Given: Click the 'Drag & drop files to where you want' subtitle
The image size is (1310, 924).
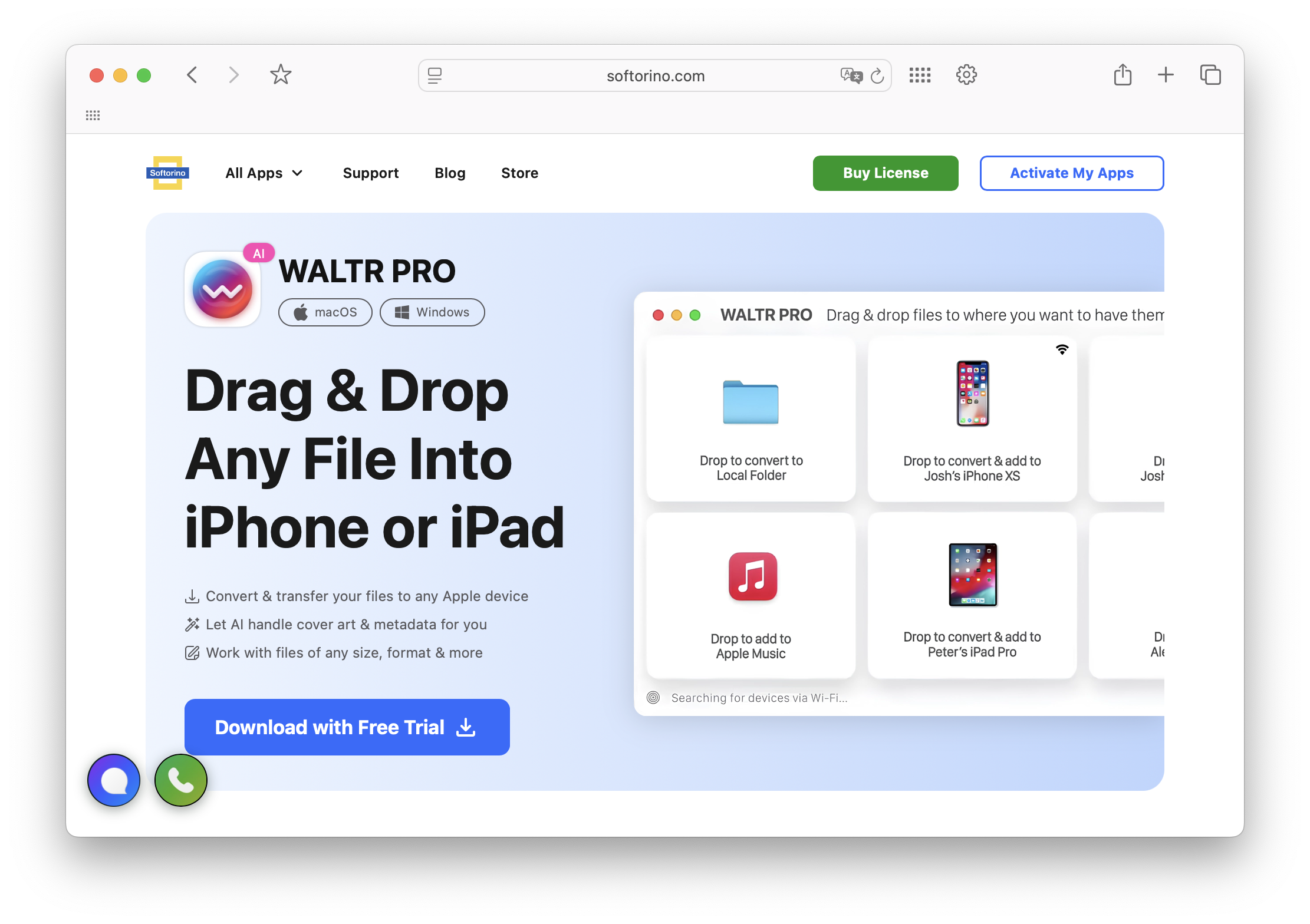Looking at the screenshot, I should click(995, 315).
